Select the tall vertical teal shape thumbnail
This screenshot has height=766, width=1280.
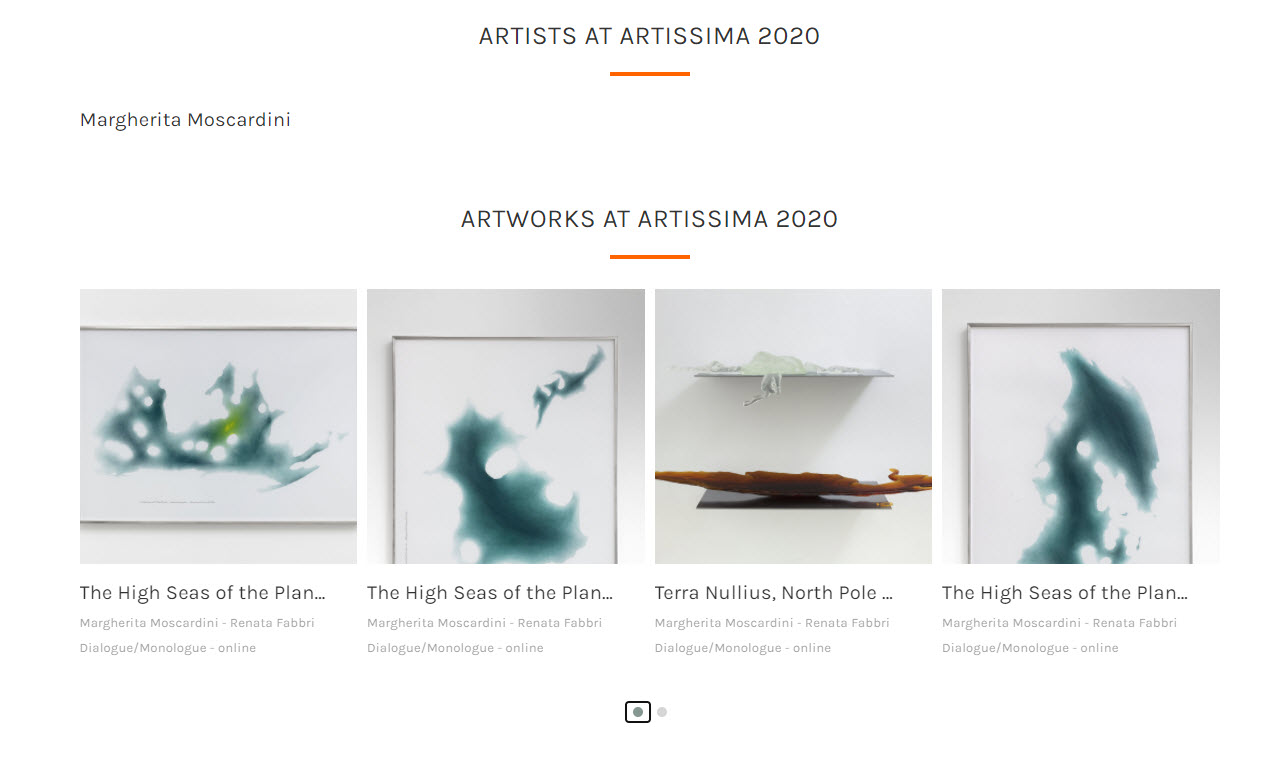click(x=1080, y=426)
